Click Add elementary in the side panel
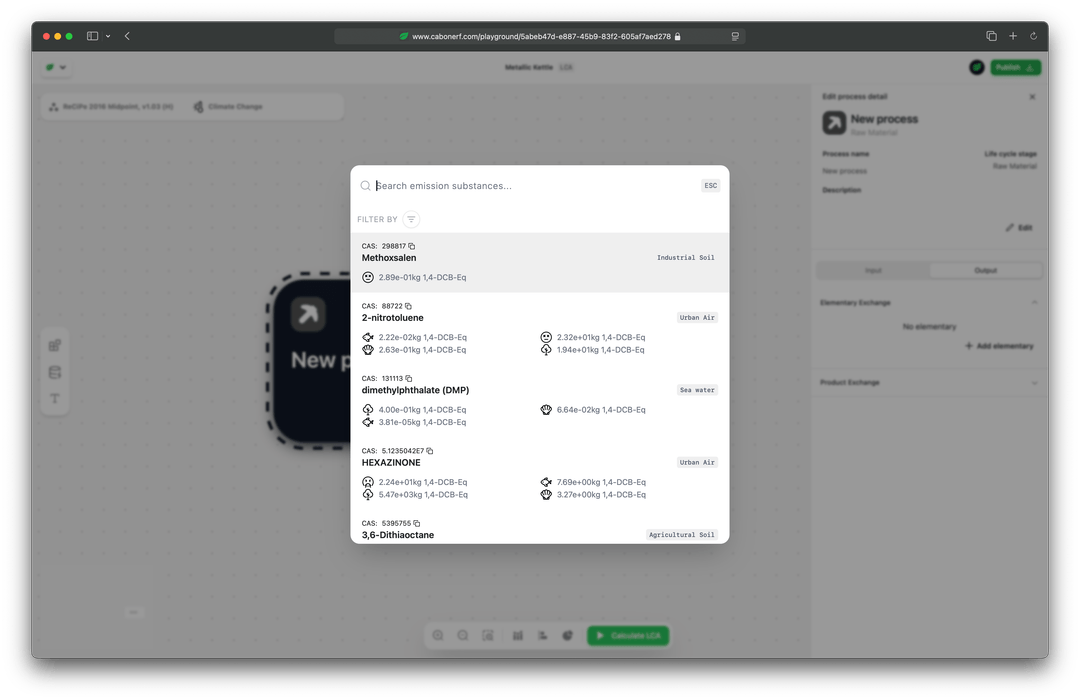The width and height of the screenshot is (1080, 700). click(999, 346)
